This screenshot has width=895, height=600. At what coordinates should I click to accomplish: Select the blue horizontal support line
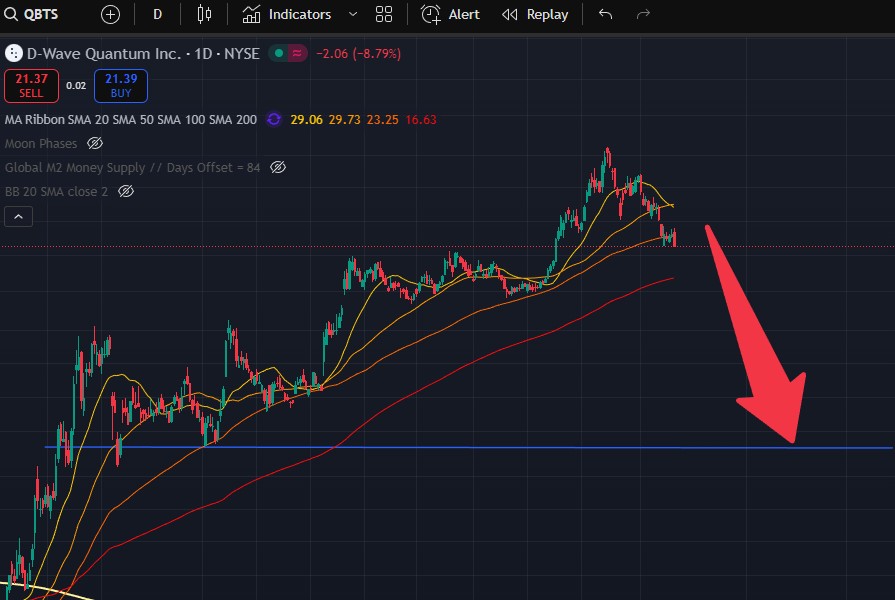pyautogui.click(x=468, y=448)
